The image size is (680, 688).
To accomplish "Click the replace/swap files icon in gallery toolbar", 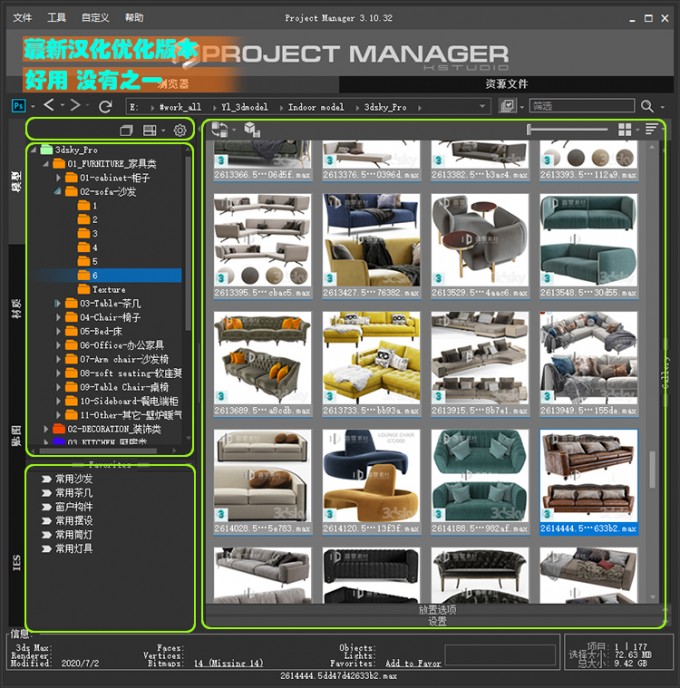I will click(x=219, y=130).
